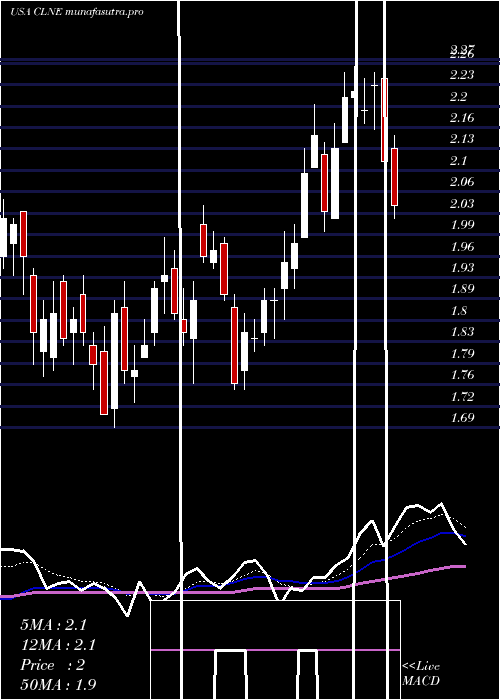Click the 2.13 price level label
Screen dimensions: 500x700
tap(462, 139)
